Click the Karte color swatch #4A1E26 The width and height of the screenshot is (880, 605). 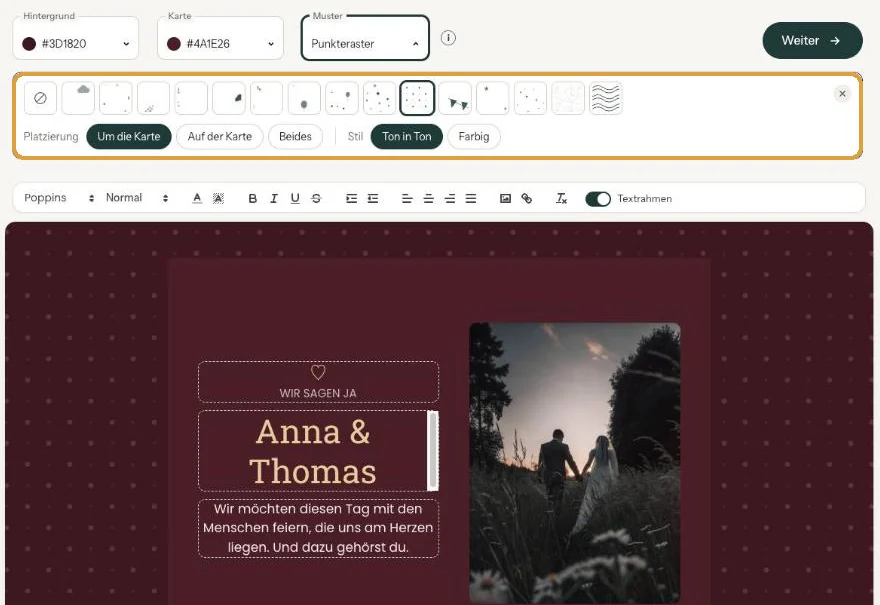(174, 44)
